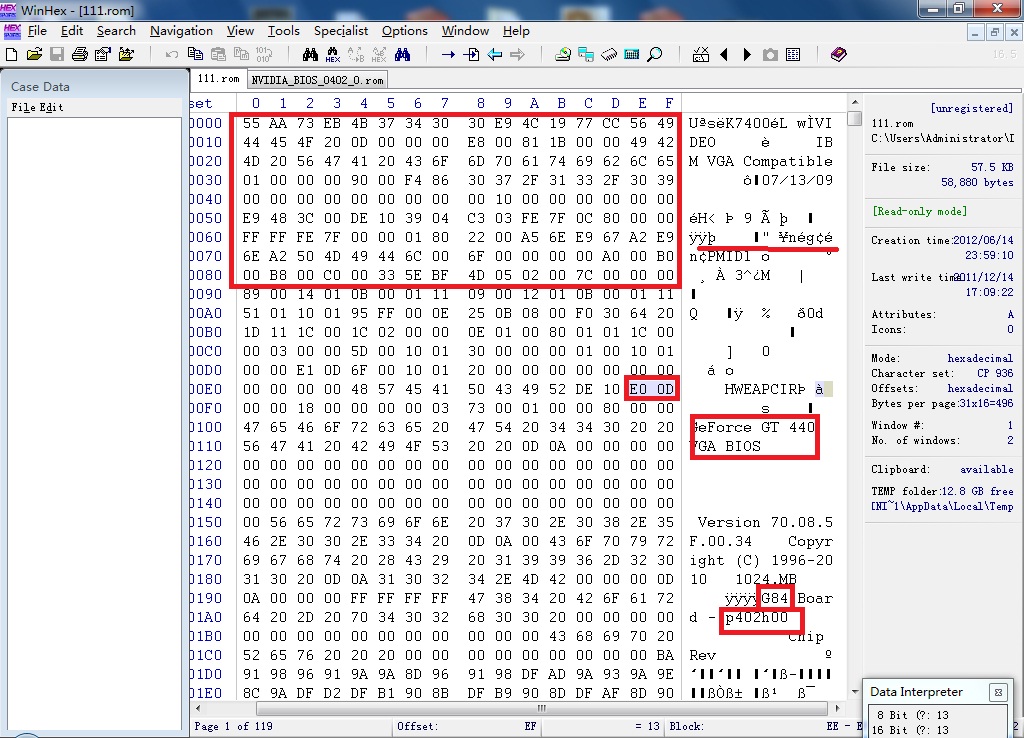The image size is (1024, 738).
Task: Click the Paste clipboard icon
Action: [218, 55]
